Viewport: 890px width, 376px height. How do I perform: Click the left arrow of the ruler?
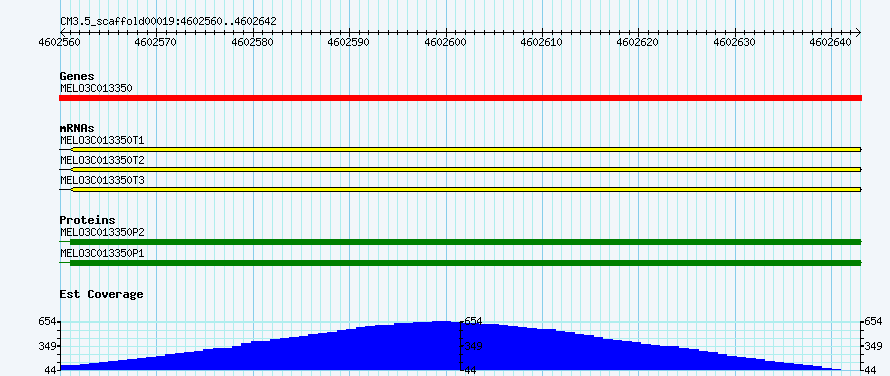(62, 32)
